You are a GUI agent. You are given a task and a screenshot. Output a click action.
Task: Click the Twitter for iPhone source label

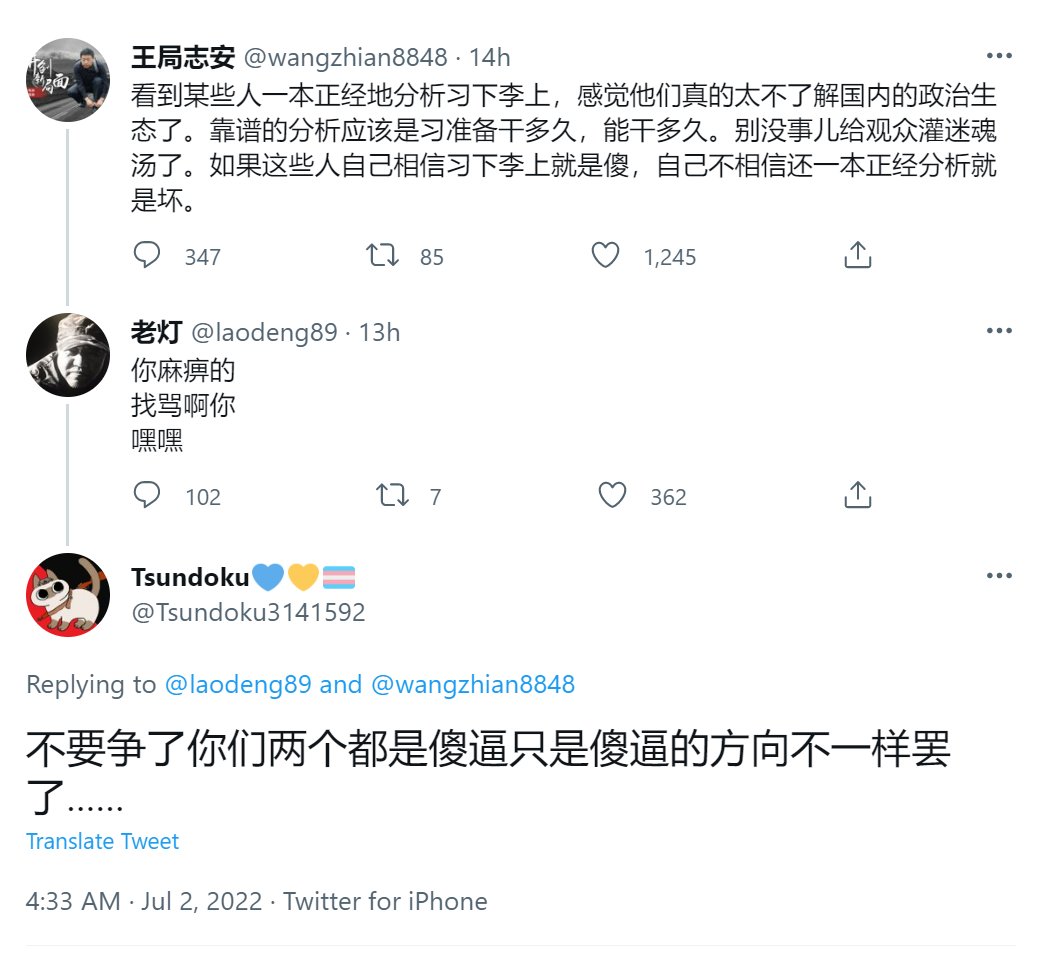pyautogui.click(x=385, y=901)
